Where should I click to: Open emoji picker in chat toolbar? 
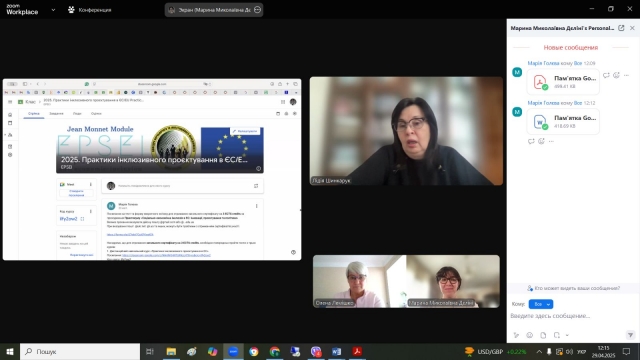[529, 335]
